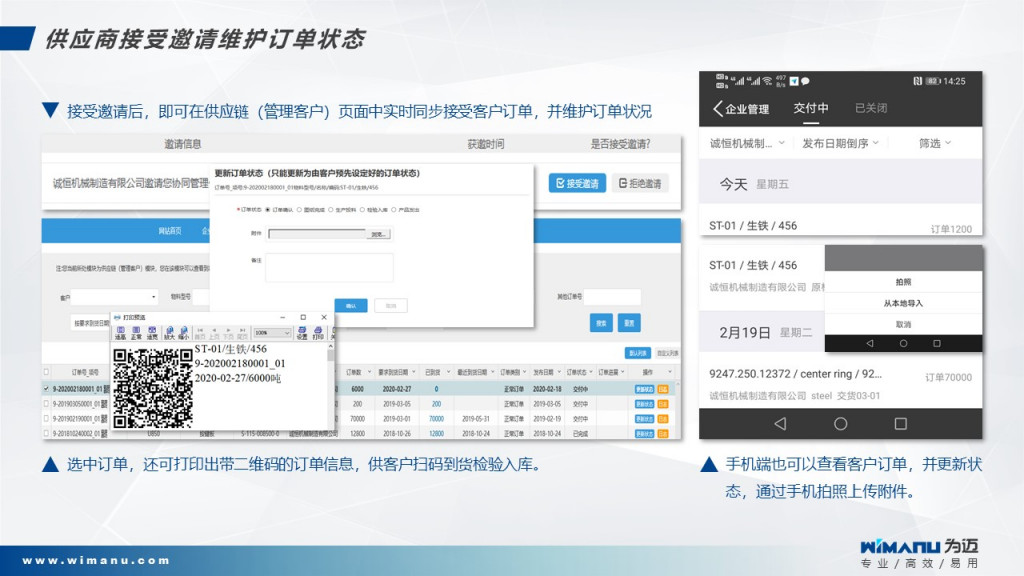1024x576 pixels.
Task: Open print settings (设置) icon in preview toolbar
Action: [x=302, y=333]
